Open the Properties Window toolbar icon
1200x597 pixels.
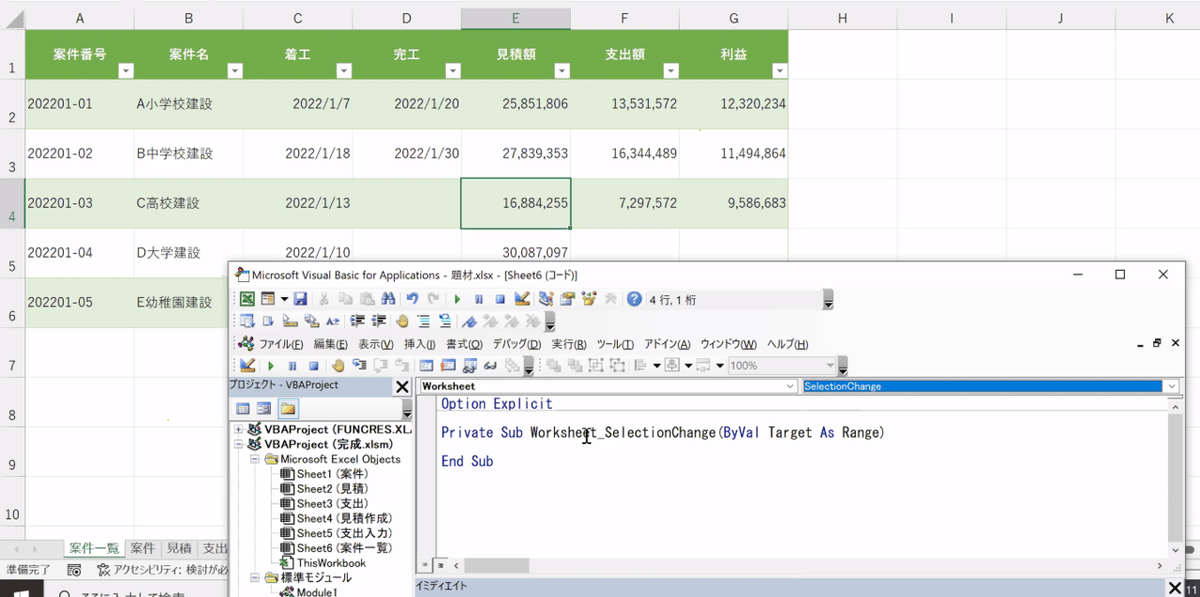[x=567, y=298]
